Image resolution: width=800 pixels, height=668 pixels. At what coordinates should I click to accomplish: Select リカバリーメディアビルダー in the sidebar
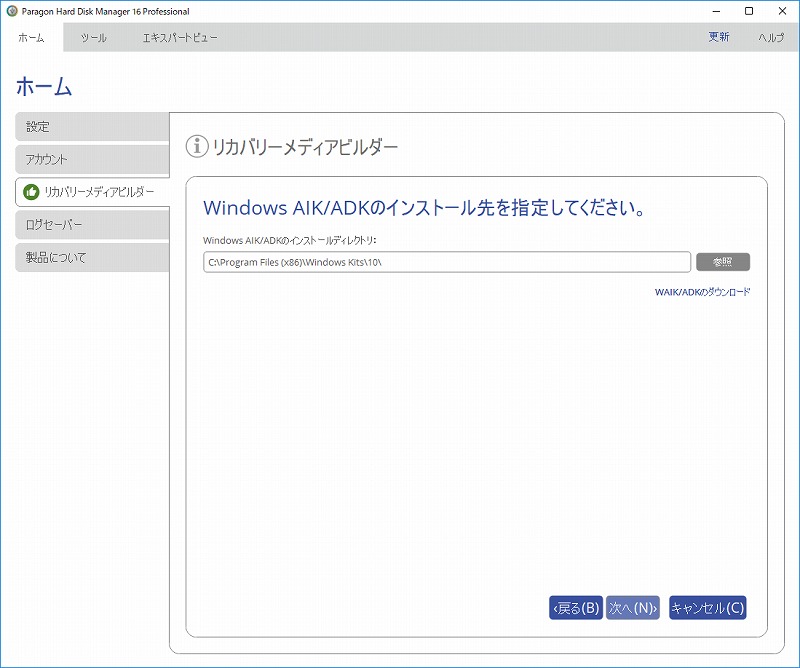[92, 192]
